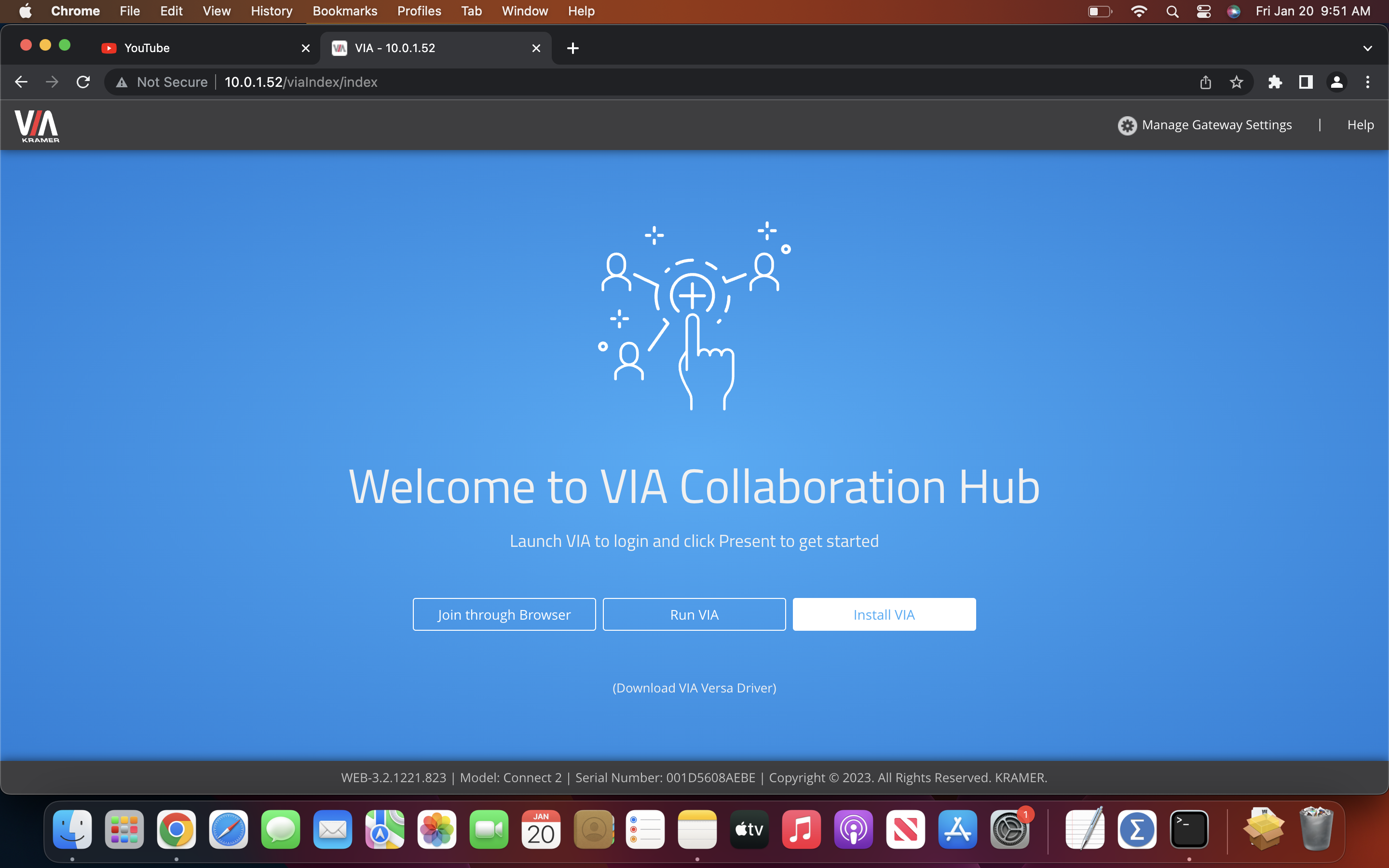
Task: Open Finder from the dock
Action: pos(72,829)
